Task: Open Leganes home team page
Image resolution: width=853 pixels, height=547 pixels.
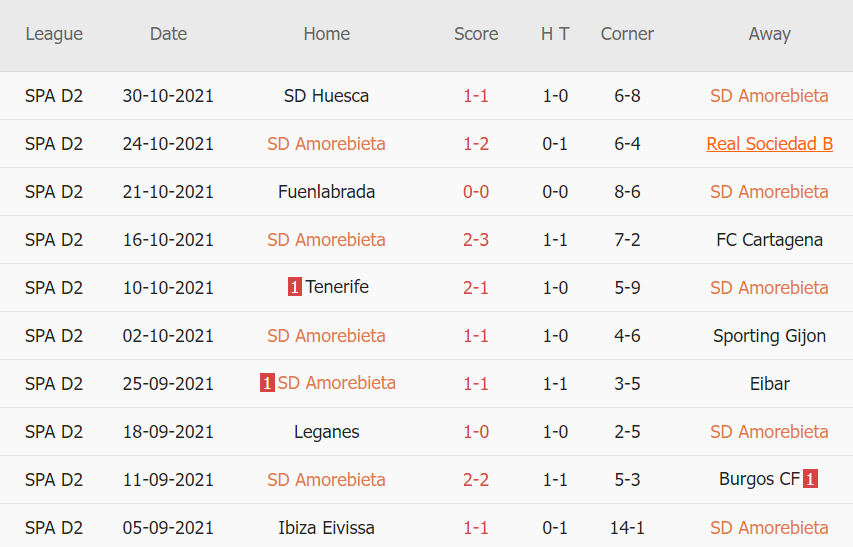Action: click(x=326, y=432)
